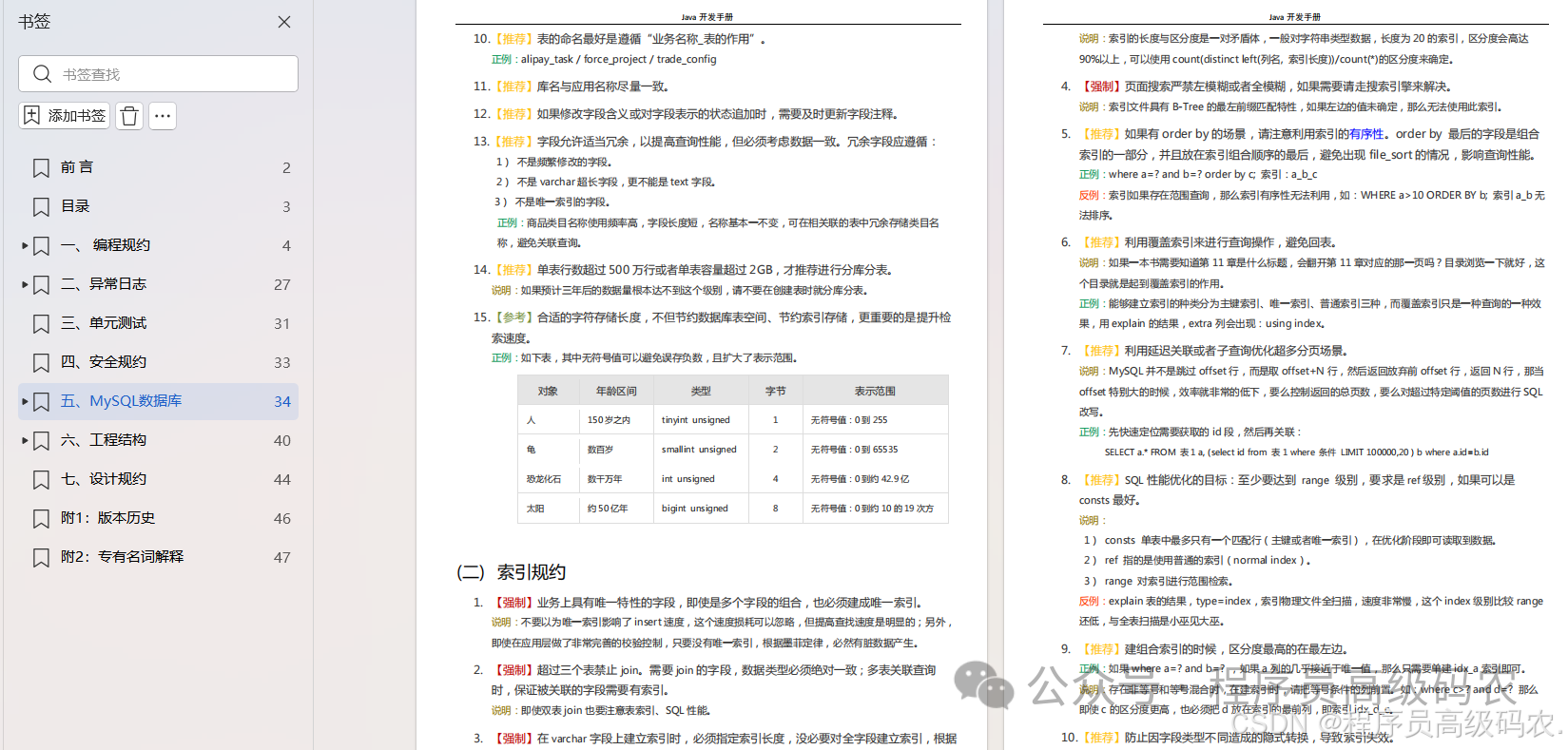Viewport: 1568px width, 750px height.
Task: Jump to the 目录 bookmark
Action: 75,206
